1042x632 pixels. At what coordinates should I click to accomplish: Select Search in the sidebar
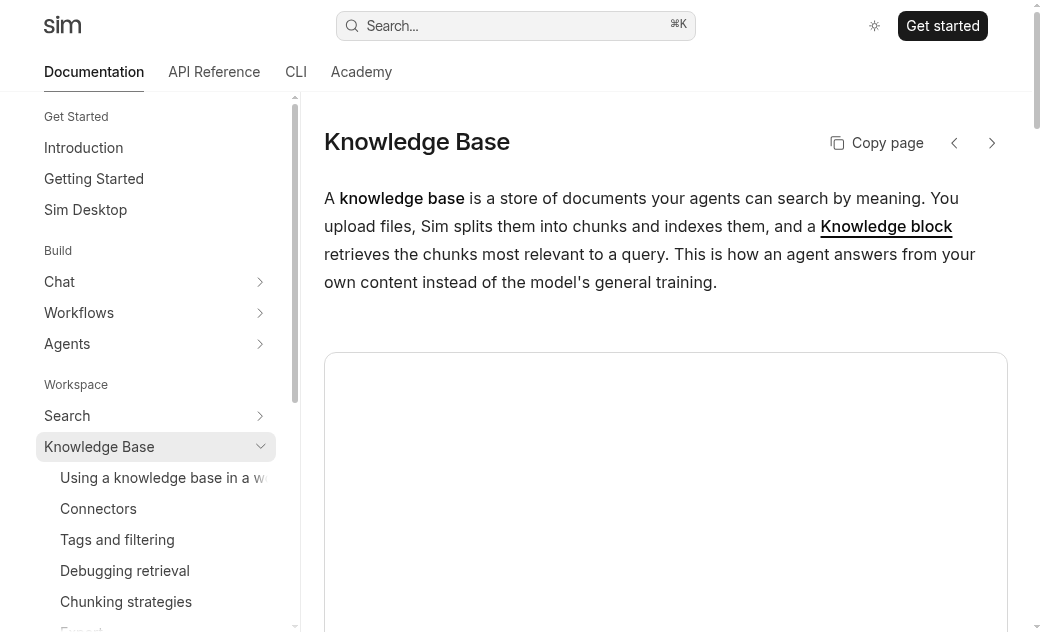pos(67,416)
